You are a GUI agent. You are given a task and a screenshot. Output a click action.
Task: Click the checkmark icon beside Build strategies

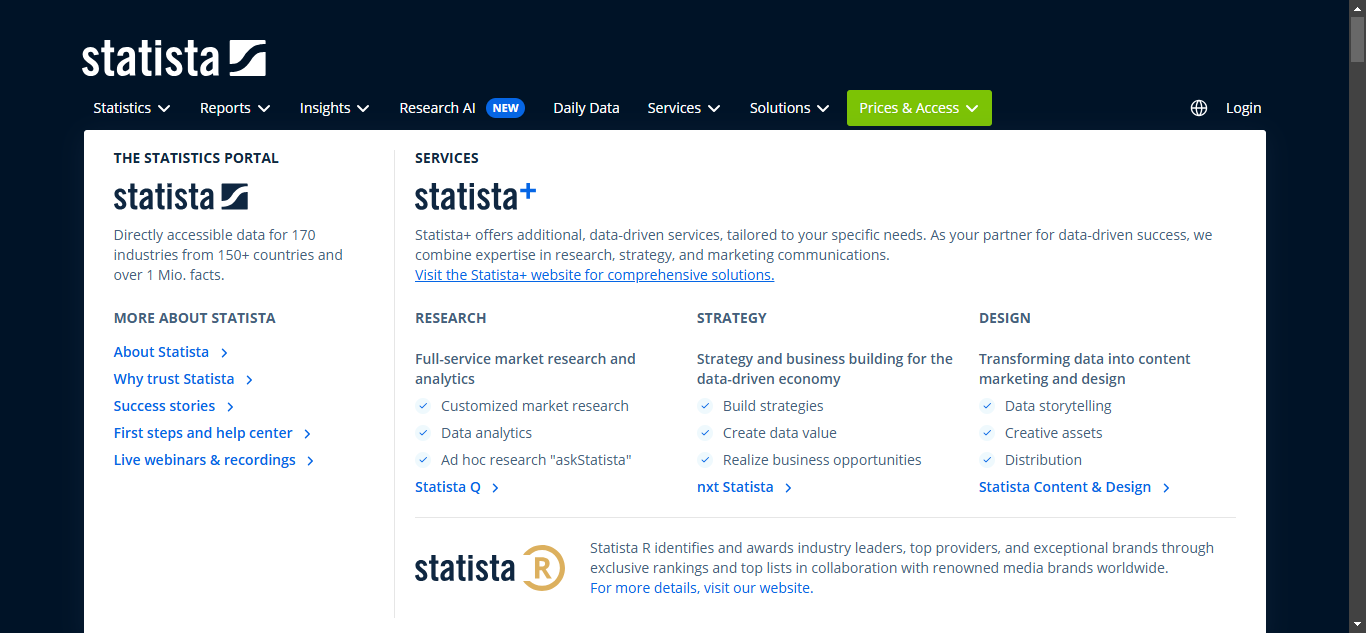[705, 406]
